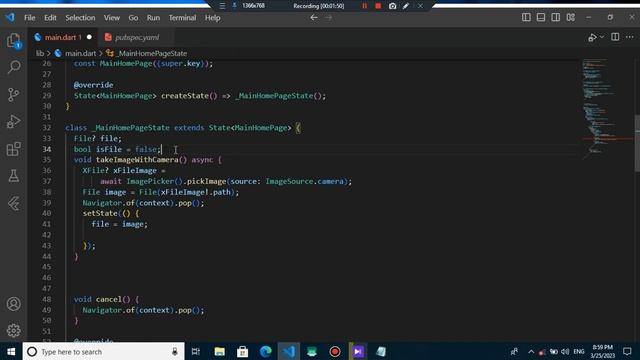This screenshot has width=640, height=360.
Task: Open the File menu
Action: (29, 18)
